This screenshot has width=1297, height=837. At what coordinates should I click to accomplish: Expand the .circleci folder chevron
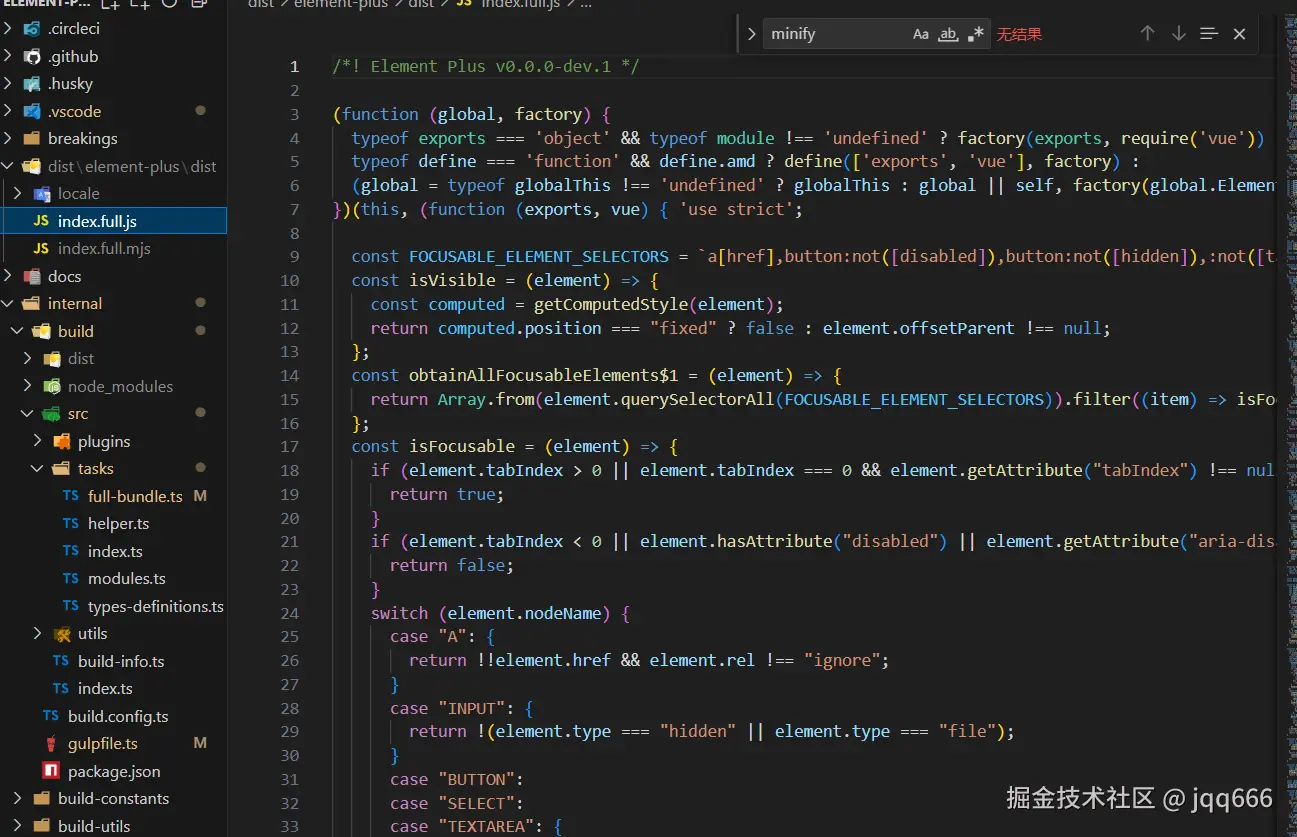point(9,29)
